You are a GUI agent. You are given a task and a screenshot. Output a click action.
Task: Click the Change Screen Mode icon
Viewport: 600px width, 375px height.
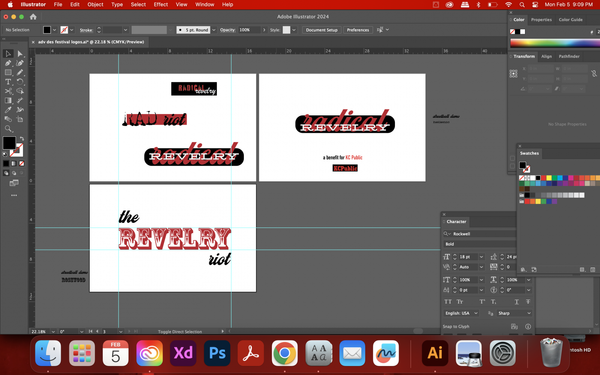14,183
